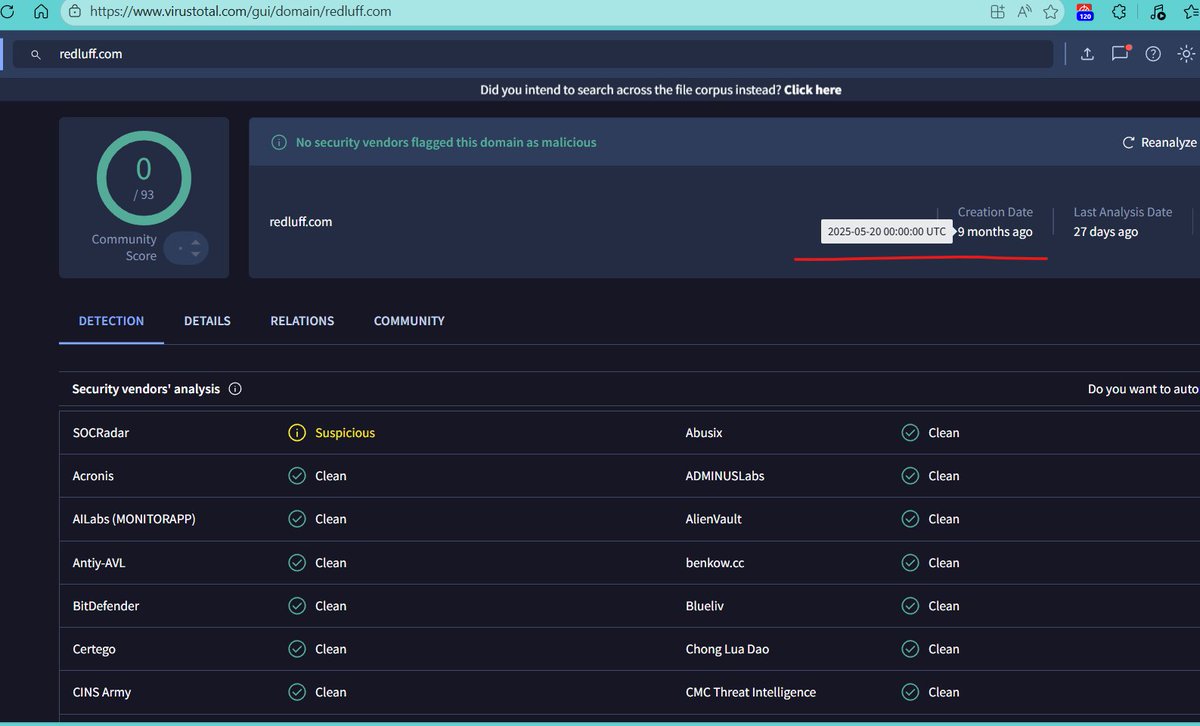Click the AILabs (MONITORAPP) vendor name
1200x726 pixels.
pos(134,519)
